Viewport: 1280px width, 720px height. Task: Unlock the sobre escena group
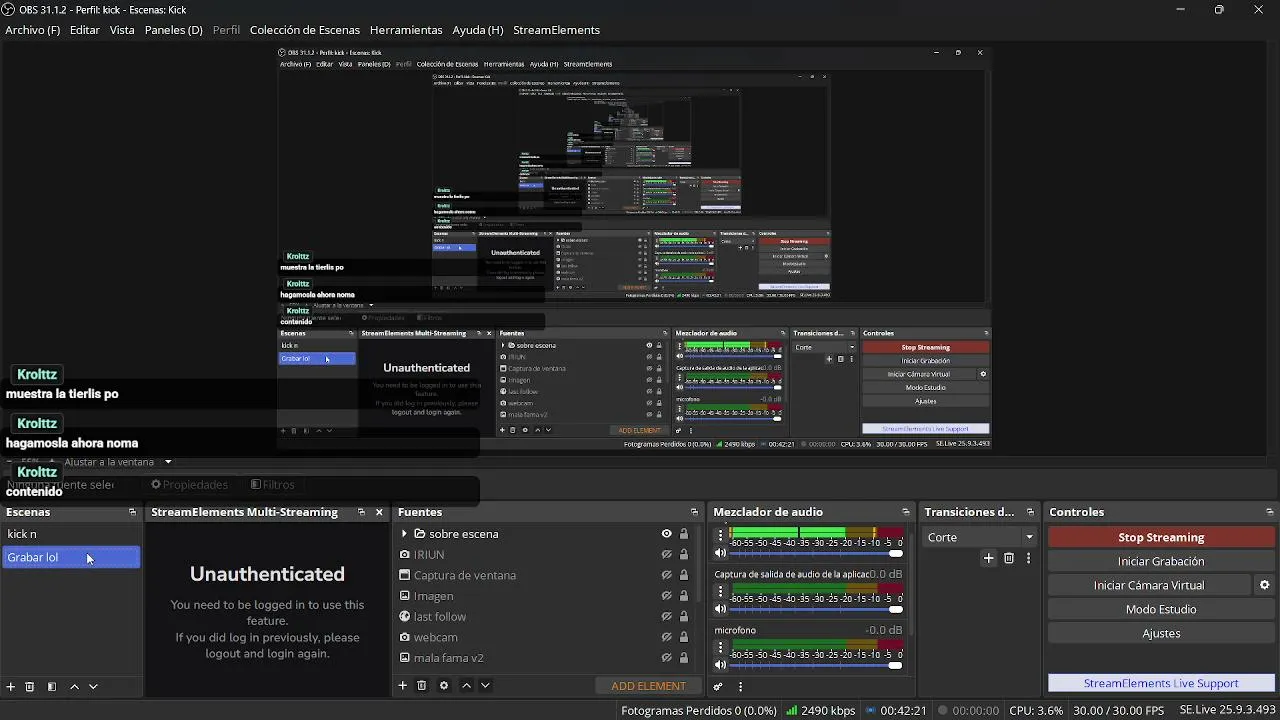click(684, 534)
